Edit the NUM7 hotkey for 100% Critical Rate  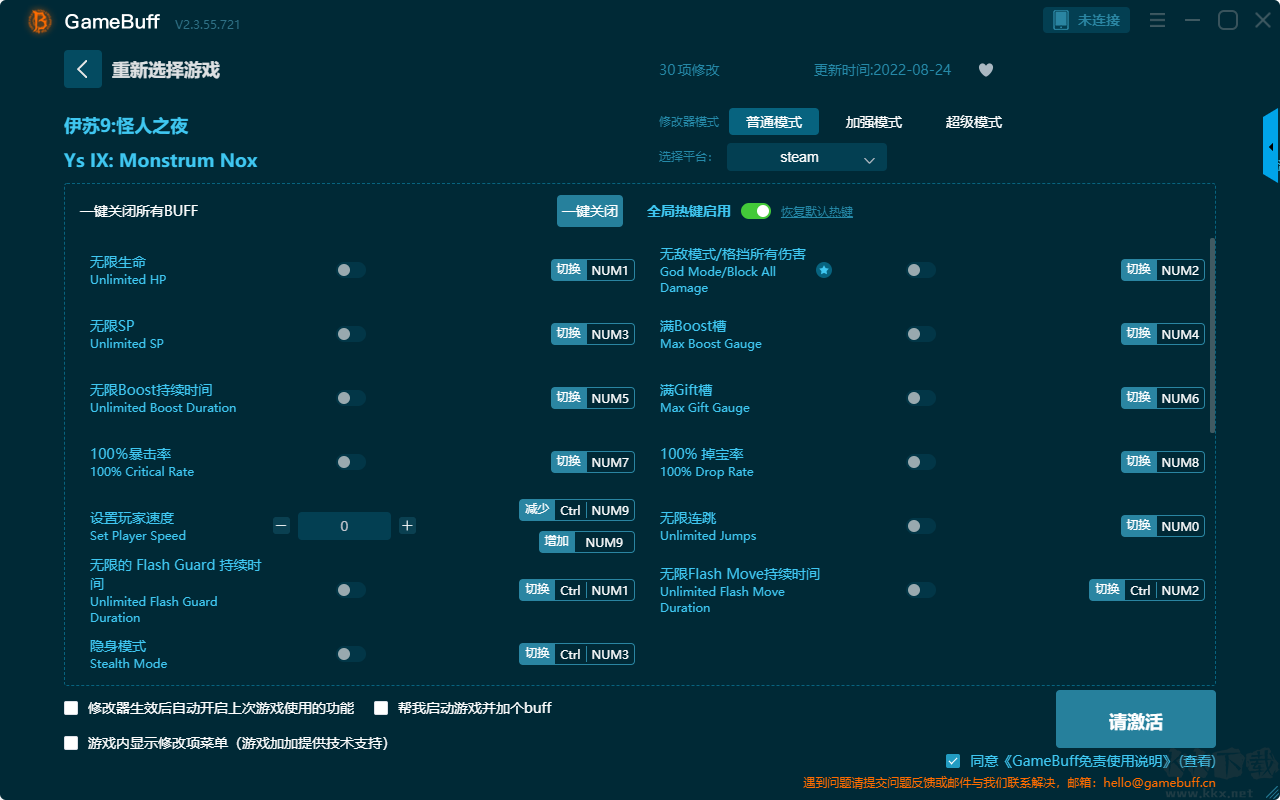point(593,462)
